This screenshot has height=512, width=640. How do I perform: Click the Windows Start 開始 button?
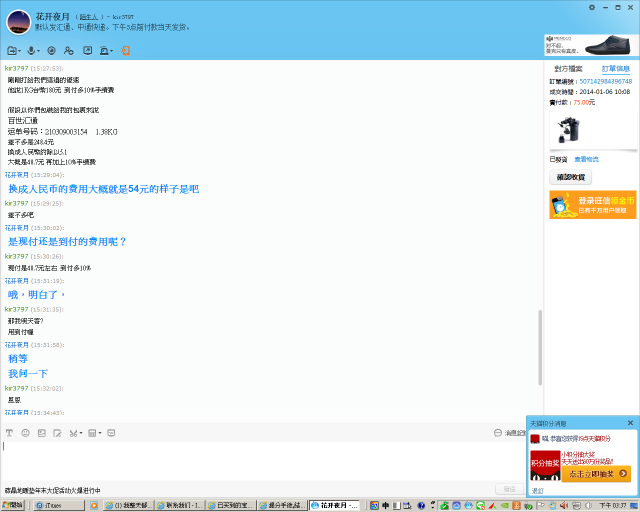[13, 505]
